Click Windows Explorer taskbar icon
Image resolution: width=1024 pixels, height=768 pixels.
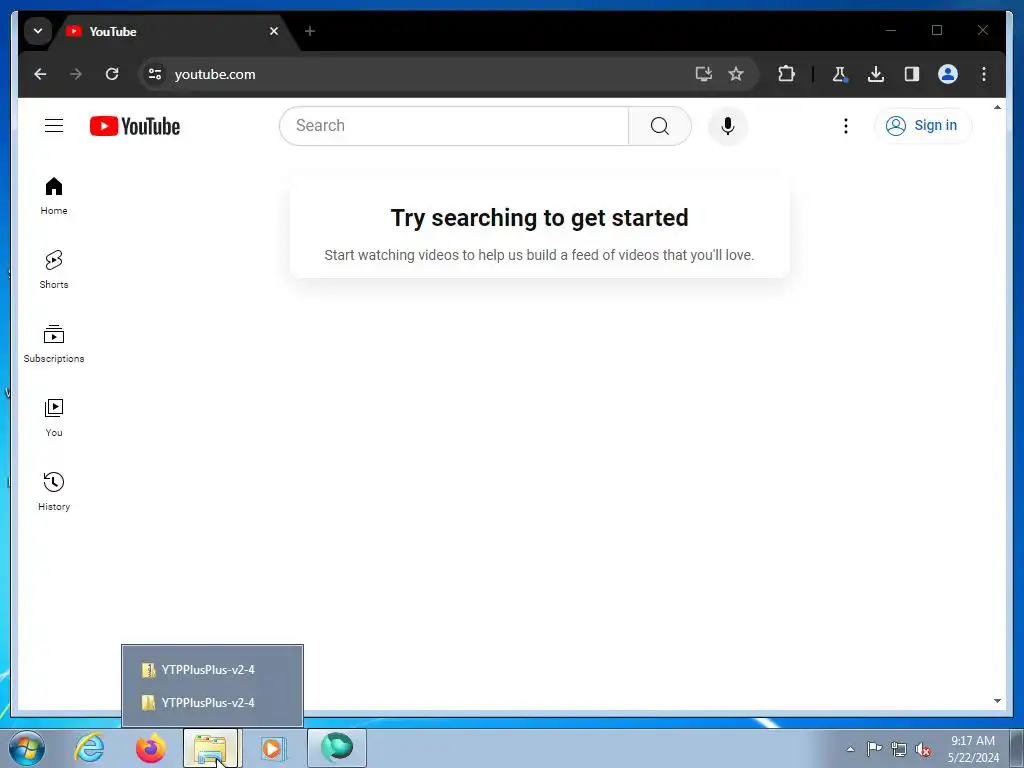tap(212, 748)
